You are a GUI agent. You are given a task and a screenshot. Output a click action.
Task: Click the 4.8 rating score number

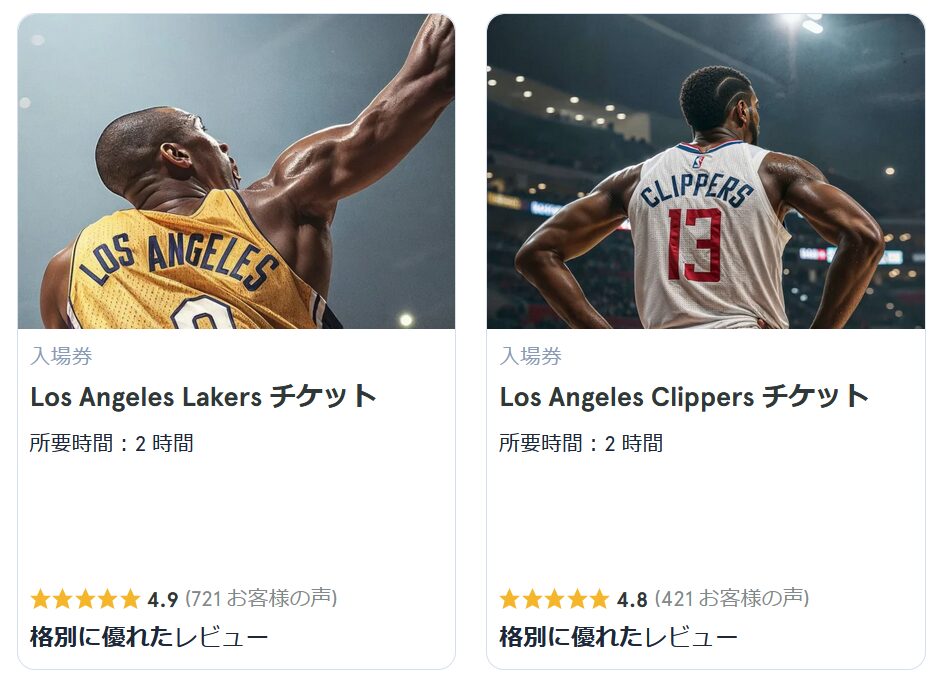tap(632, 600)
